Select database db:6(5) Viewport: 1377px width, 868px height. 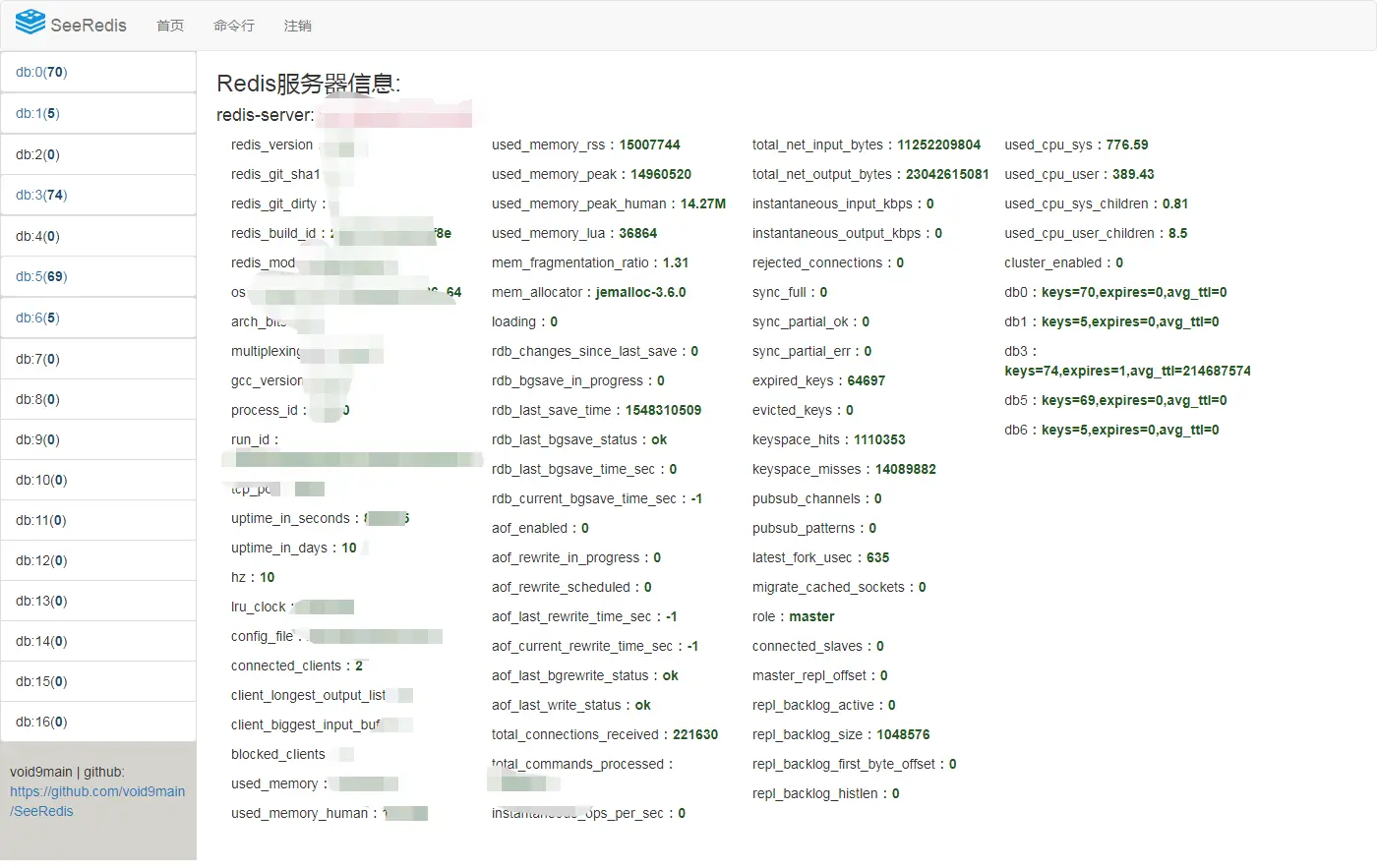pos(98,318)
